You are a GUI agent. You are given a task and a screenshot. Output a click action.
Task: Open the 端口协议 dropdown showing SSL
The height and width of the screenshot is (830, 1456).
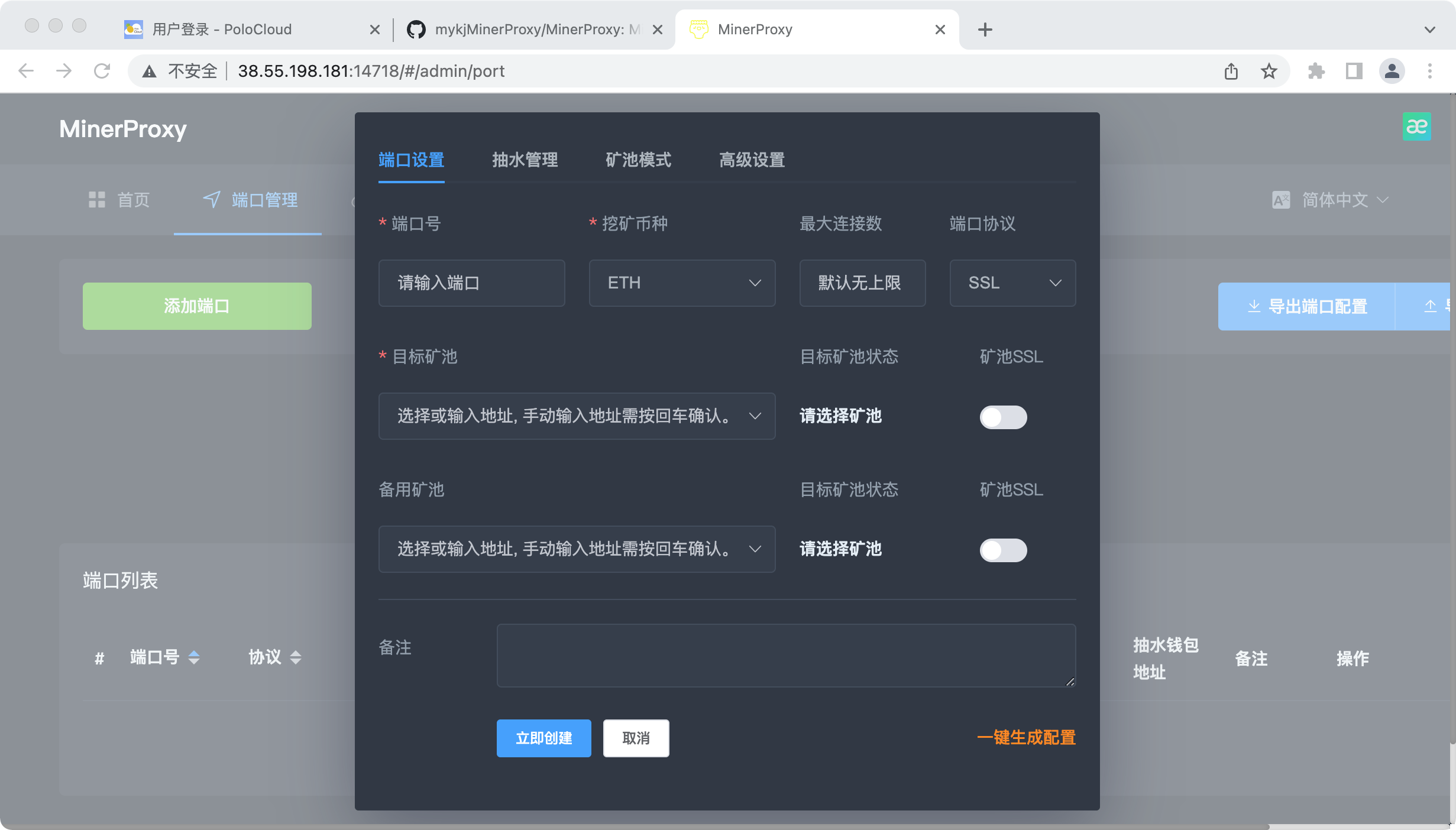click(1012, 283)
